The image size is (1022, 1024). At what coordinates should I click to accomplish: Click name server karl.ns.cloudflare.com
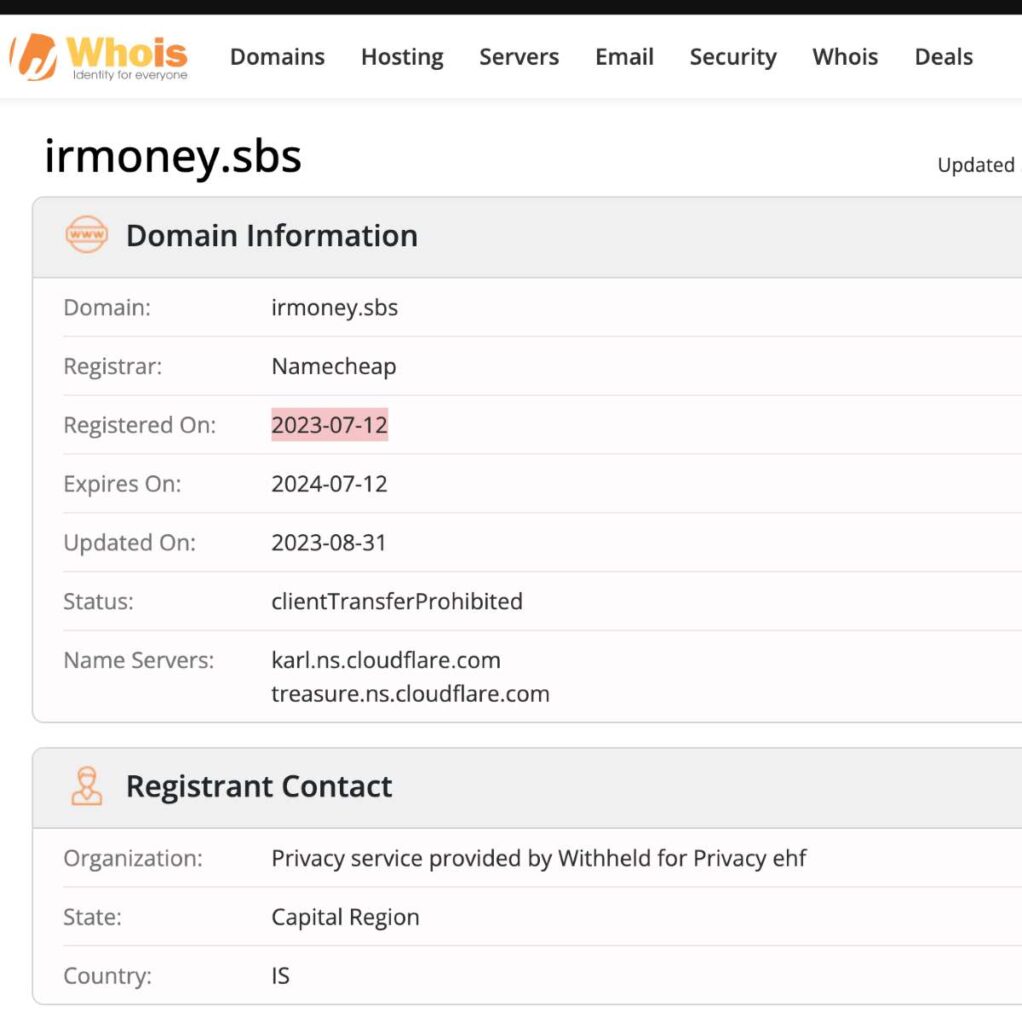pos(386,660)
